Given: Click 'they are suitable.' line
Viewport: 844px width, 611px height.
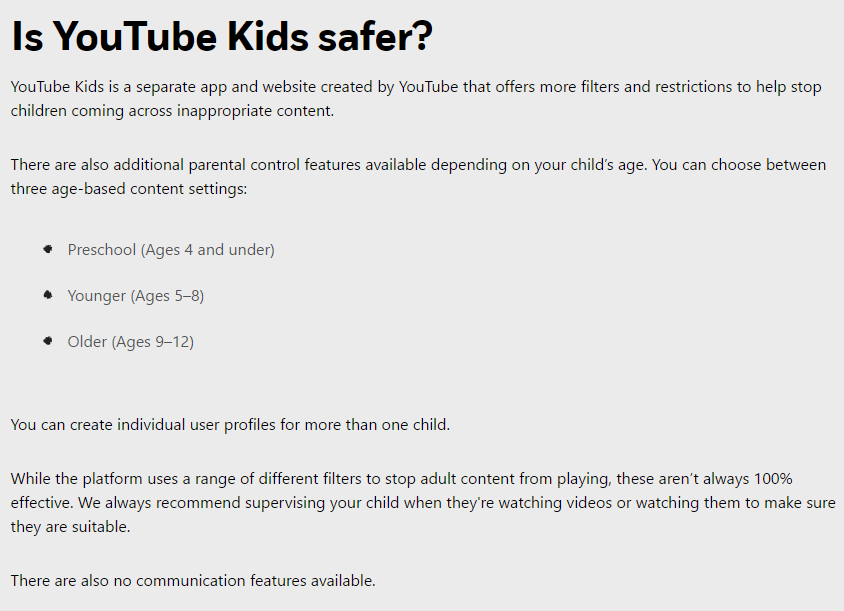Looking at the screenshot, I should pyautogui.click(x=71, y=526).
